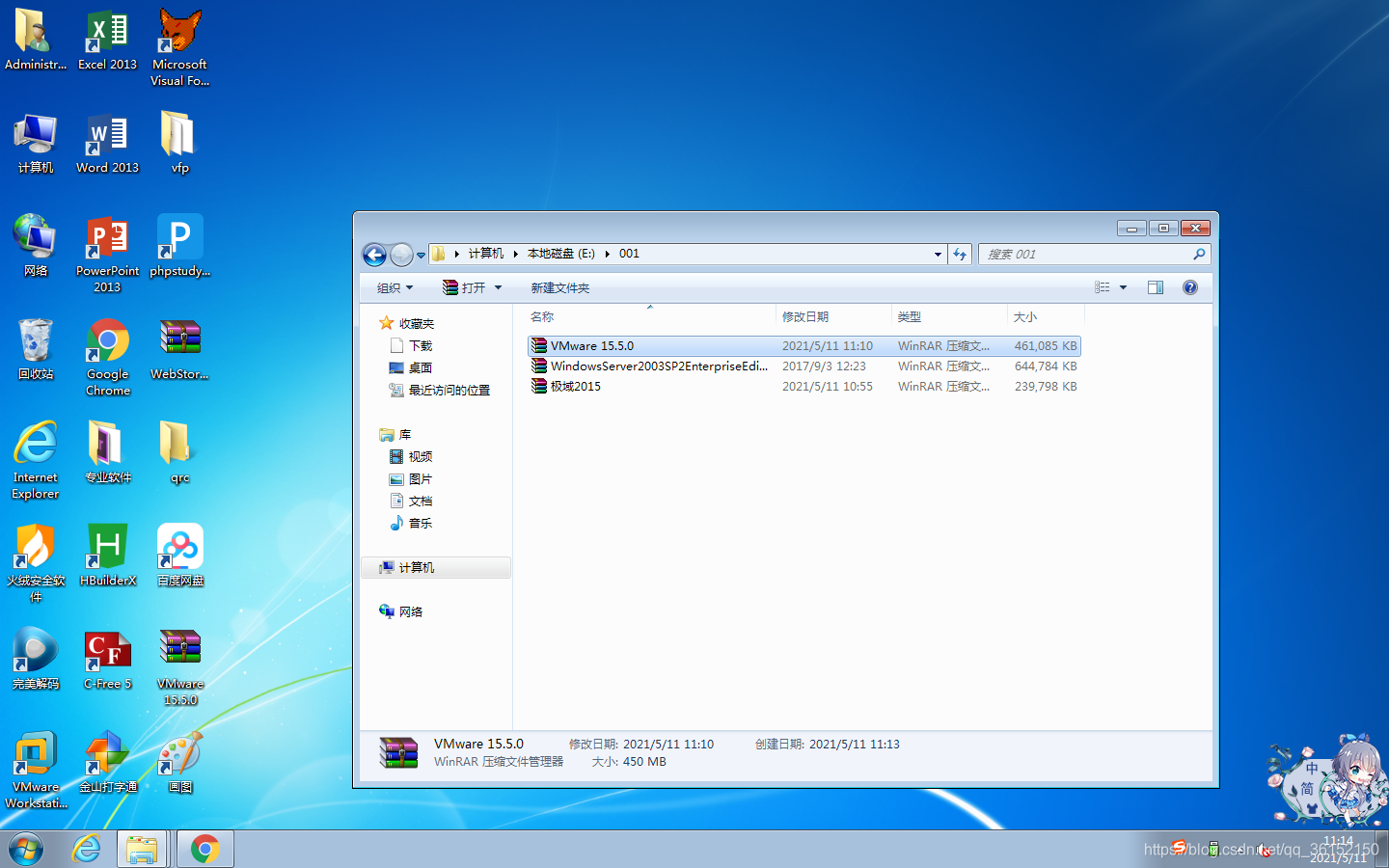
Task: Select 极域2015 file row
Action: (x=804, y=386)
